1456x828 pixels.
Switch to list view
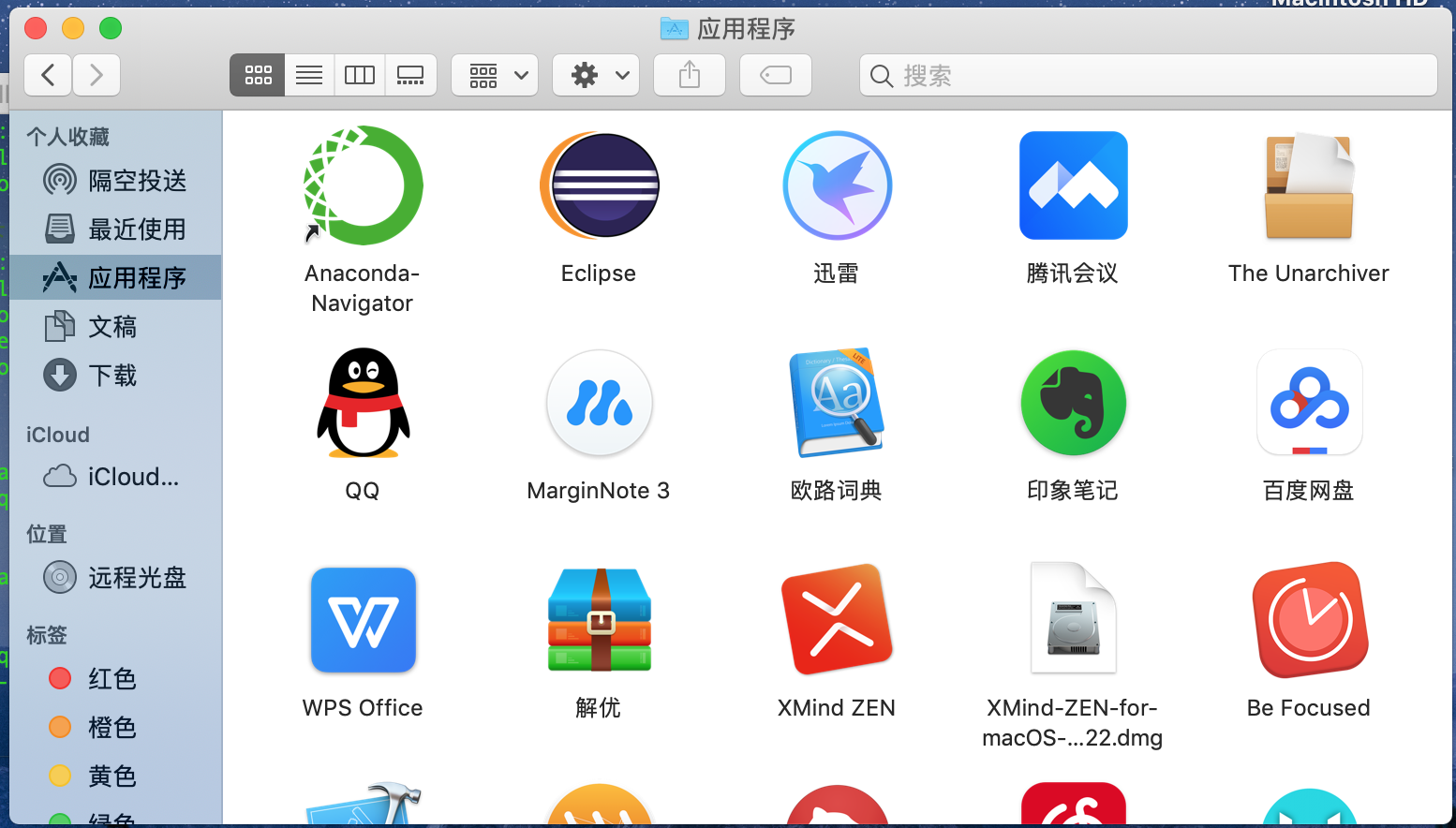click(308, 75)
